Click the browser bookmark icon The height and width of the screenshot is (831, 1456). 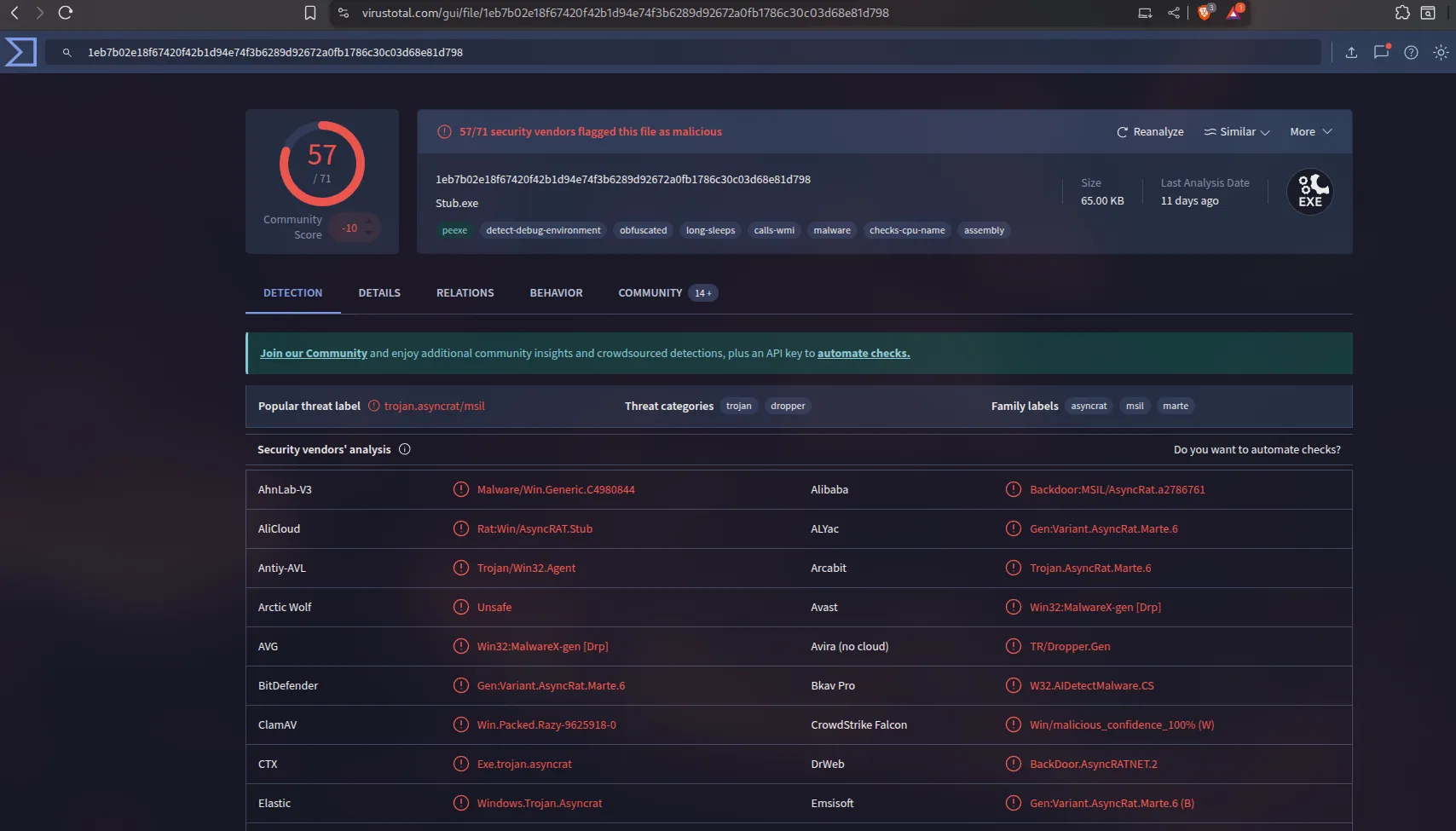[310, 13]
